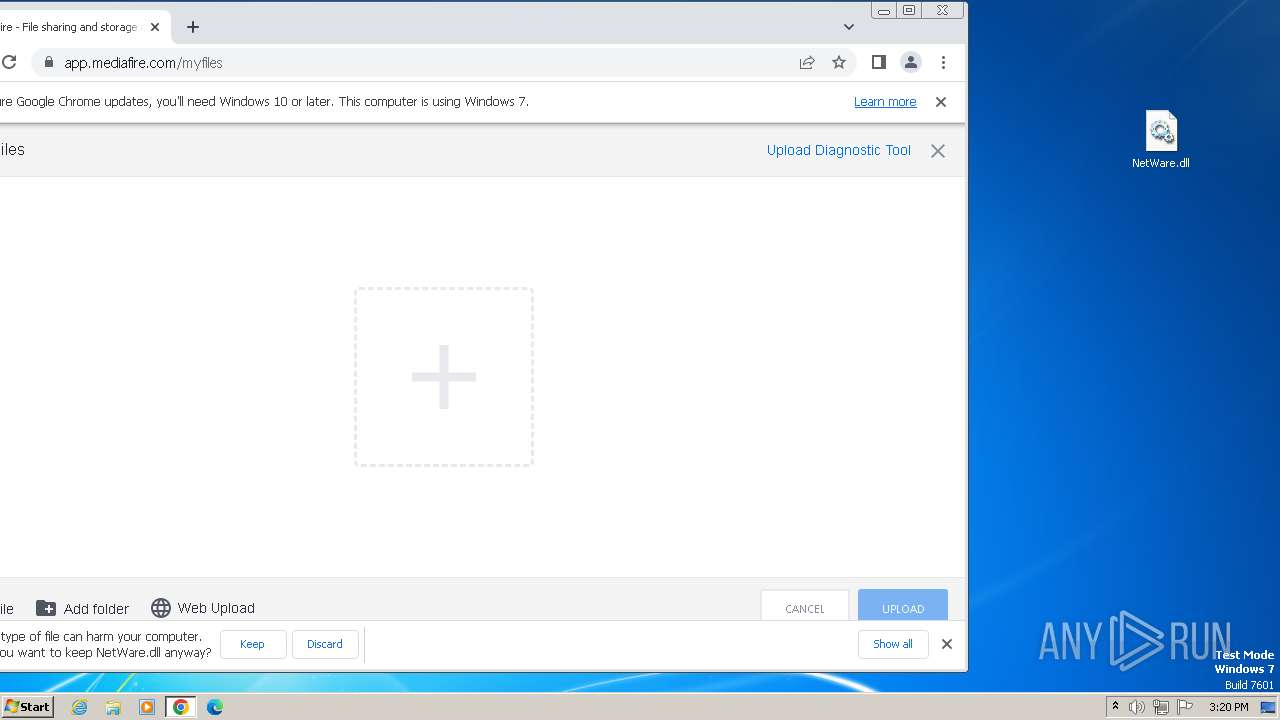Open Windows Explorer from the taskbar
1280x720 pixels.
[x=113, y=707]
